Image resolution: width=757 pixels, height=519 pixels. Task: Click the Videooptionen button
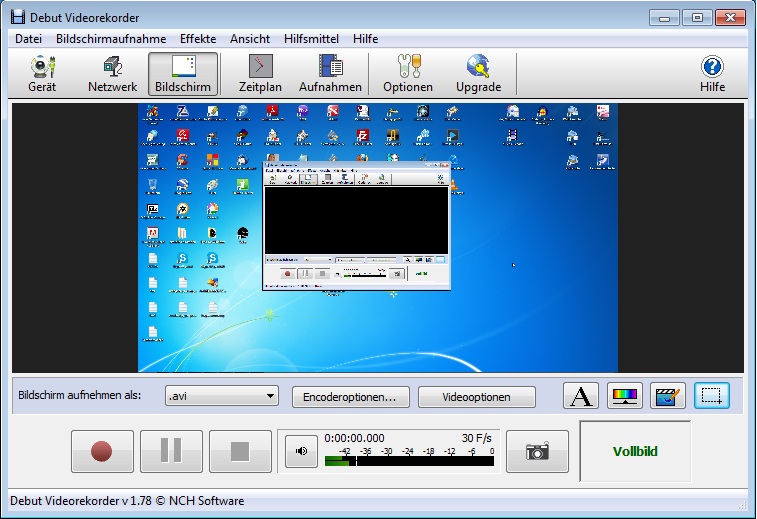[x=477, y=397]
